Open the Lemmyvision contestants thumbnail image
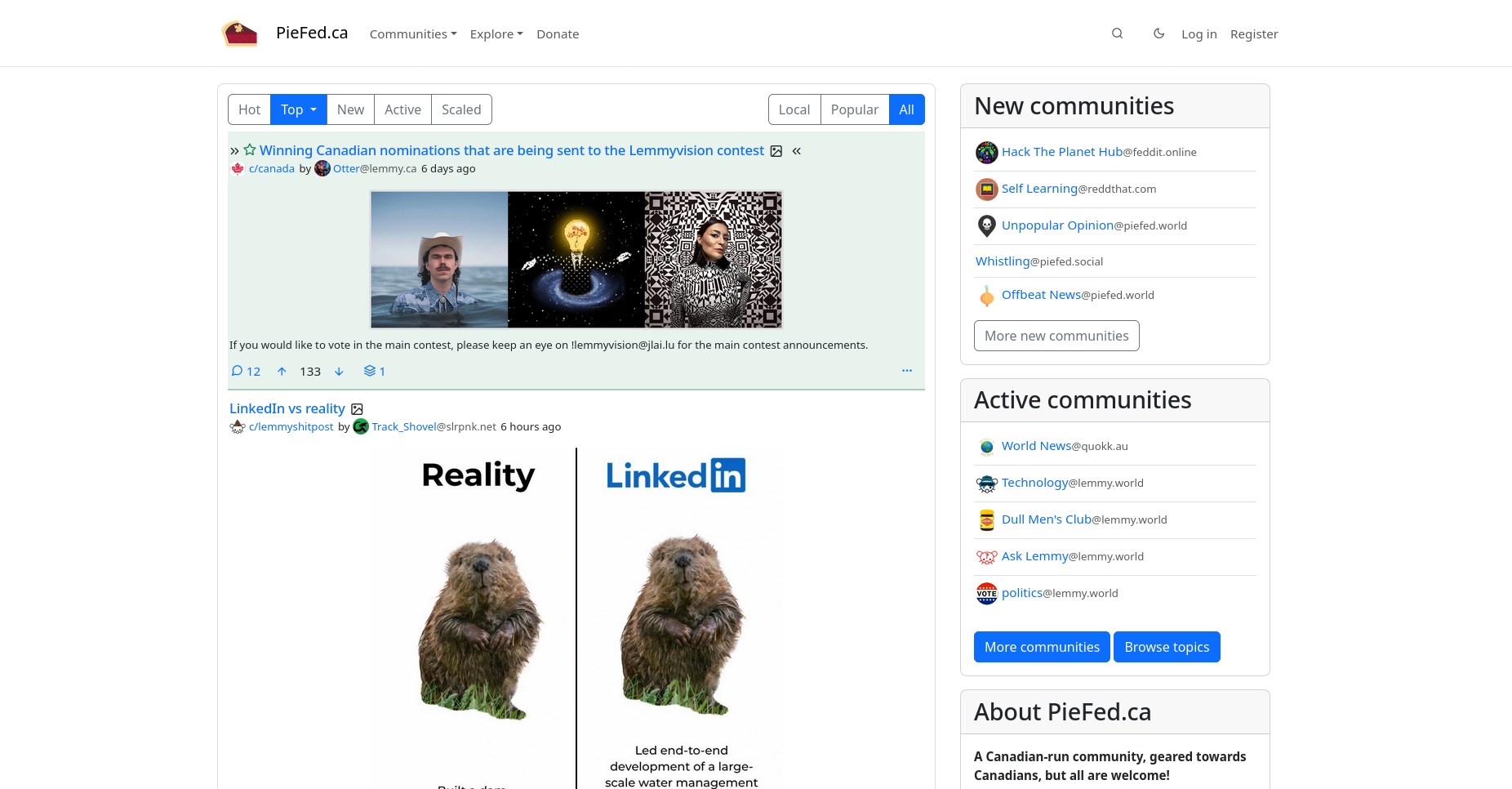The height and width of the screenshot is (789, 1512). coord(576,260)
